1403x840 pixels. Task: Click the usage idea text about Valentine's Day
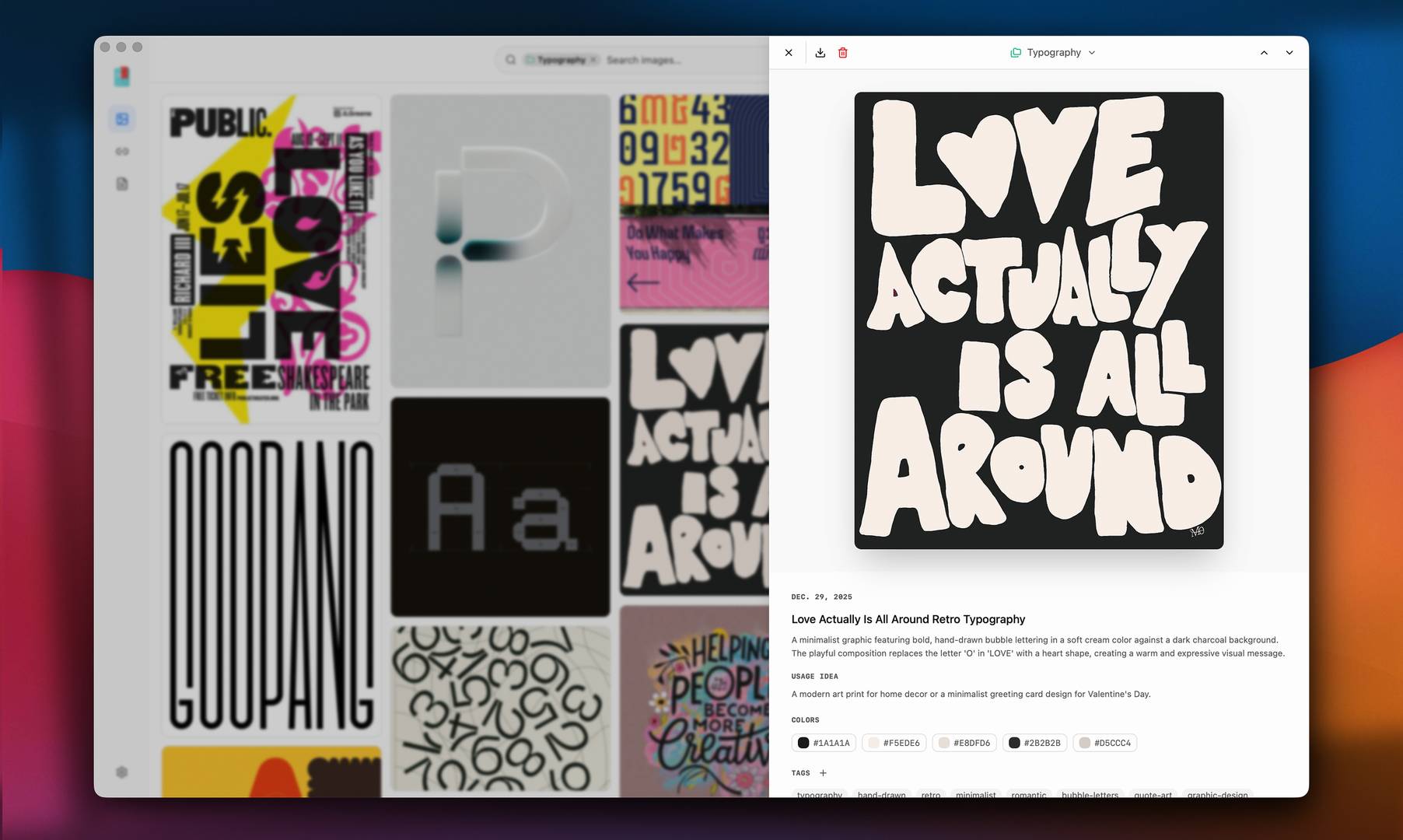coord(971,694)
